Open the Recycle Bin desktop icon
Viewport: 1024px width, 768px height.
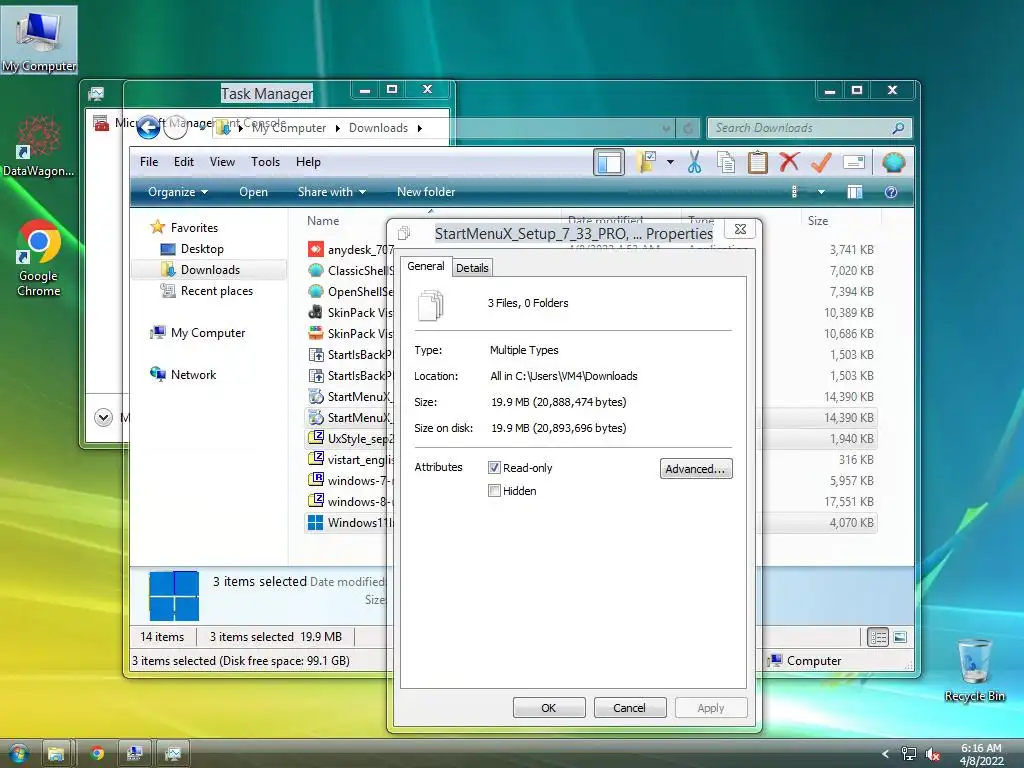(x=974, y=671)
